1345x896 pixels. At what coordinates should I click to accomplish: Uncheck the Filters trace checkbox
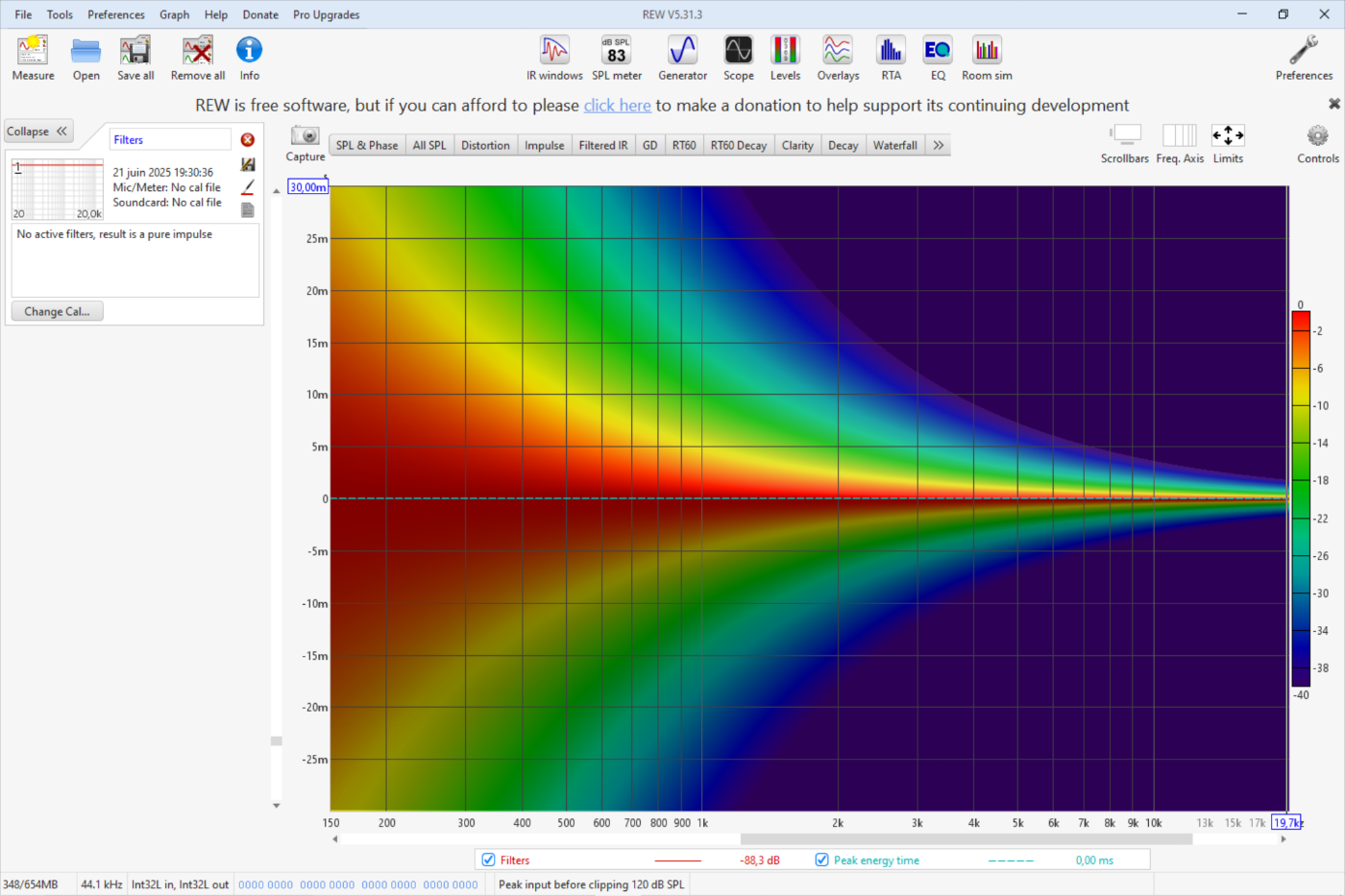489,860
